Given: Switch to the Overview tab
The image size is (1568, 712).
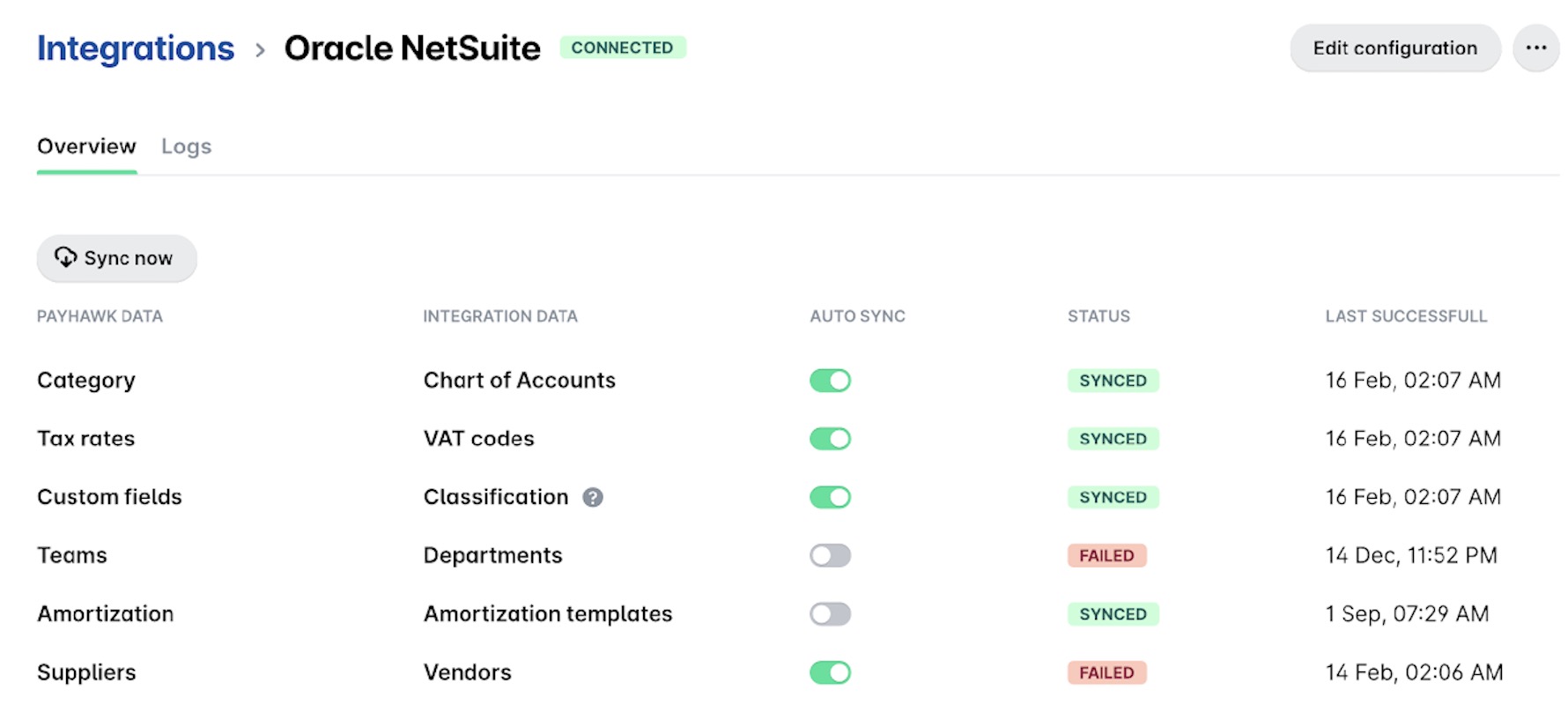Looking at the screenshot, I should pyautogui.click(x=86, y=146).
